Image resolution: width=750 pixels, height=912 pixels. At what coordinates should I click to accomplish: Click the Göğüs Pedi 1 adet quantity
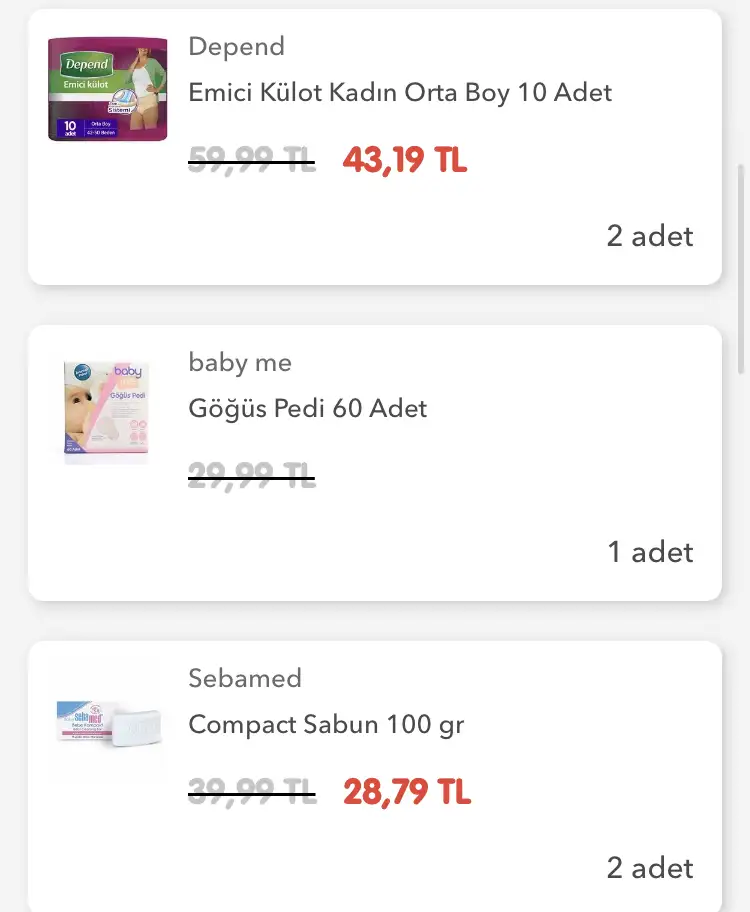click(651, 552)
